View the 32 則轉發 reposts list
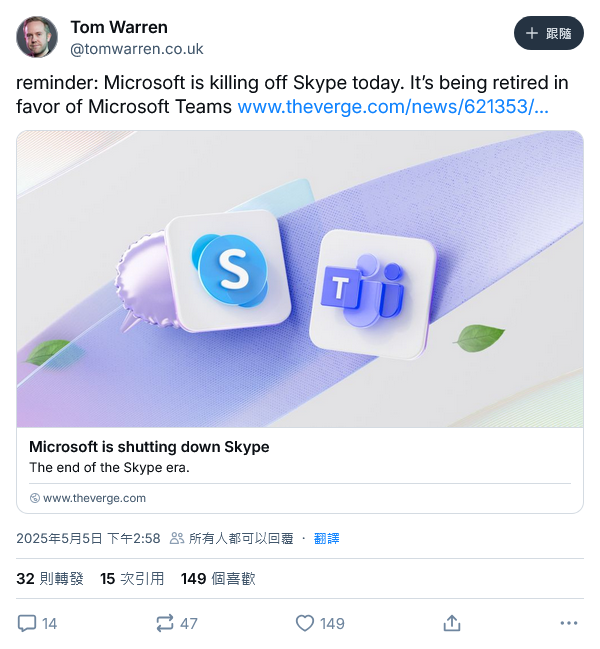Image resolution: width=600 pixels, height=649 pixels. (50, 578)
